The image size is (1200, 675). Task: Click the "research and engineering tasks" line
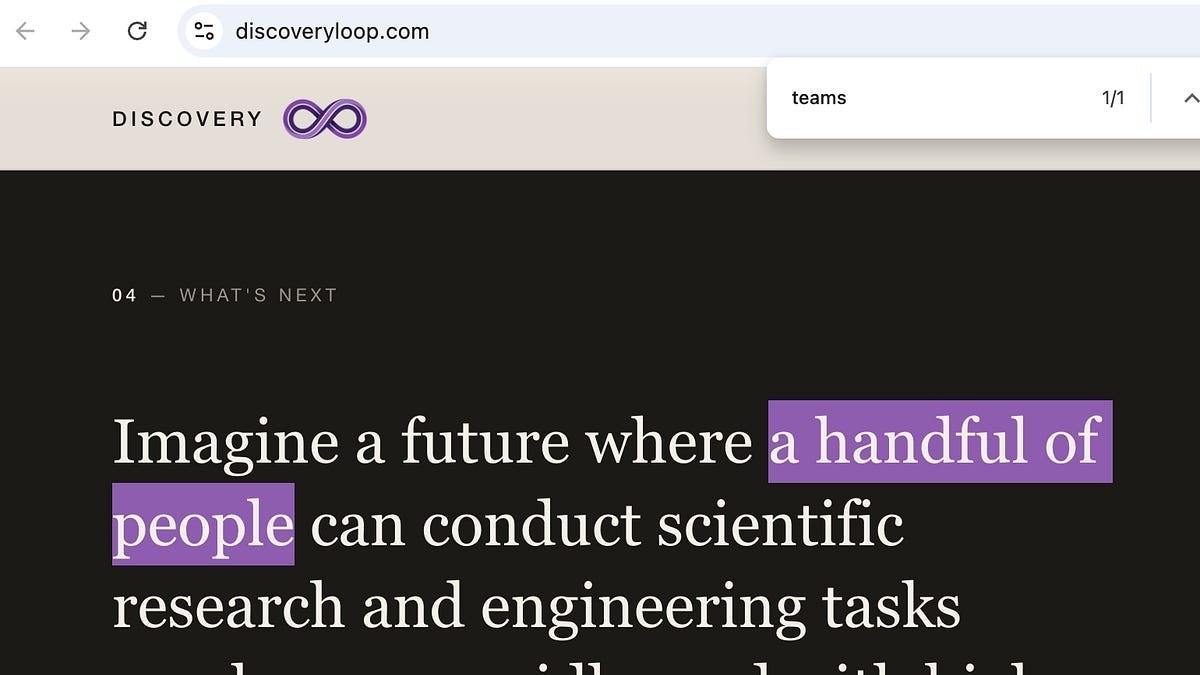(536, 607)
